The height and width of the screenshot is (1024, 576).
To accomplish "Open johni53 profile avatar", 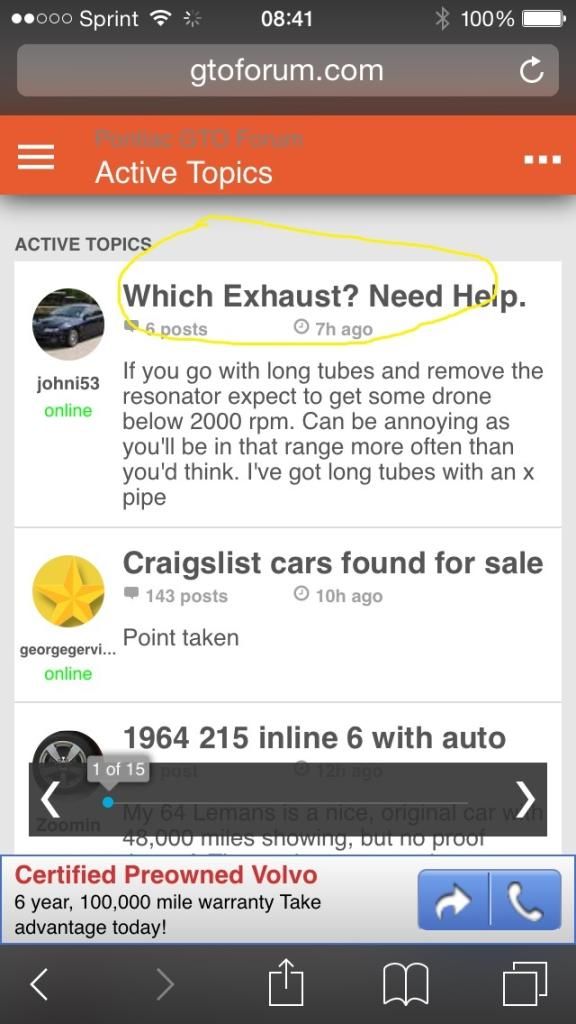I will [68, 325].
